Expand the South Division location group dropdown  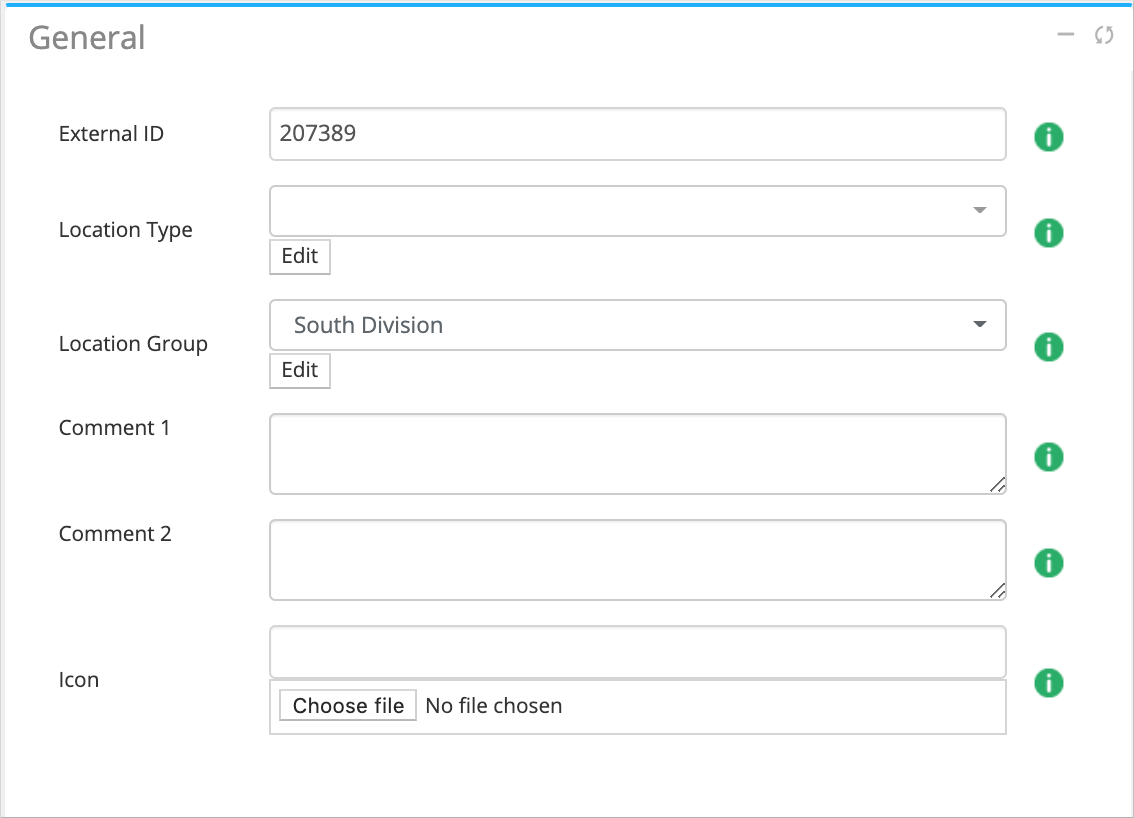[x=637, y=325]
